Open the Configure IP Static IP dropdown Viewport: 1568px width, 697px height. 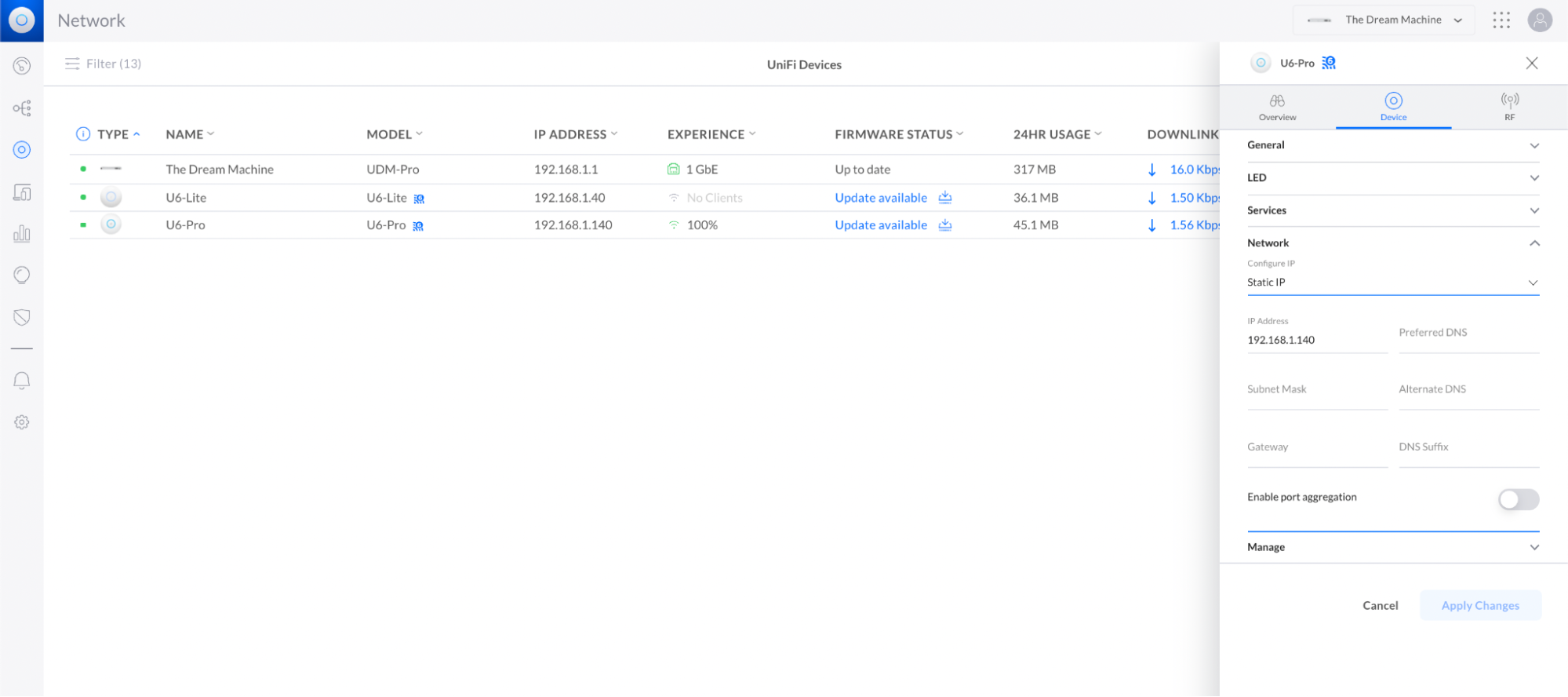coord(1393,283)
